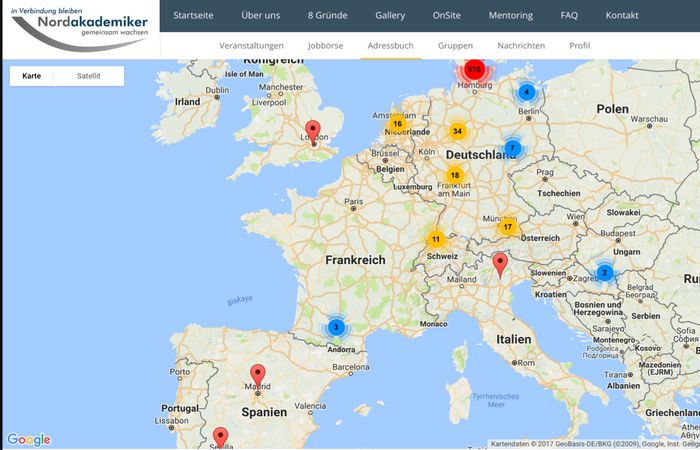700x450 pixels.
Task: Open the blue cluster marker 3 in southern France
Action: point(336,327)
